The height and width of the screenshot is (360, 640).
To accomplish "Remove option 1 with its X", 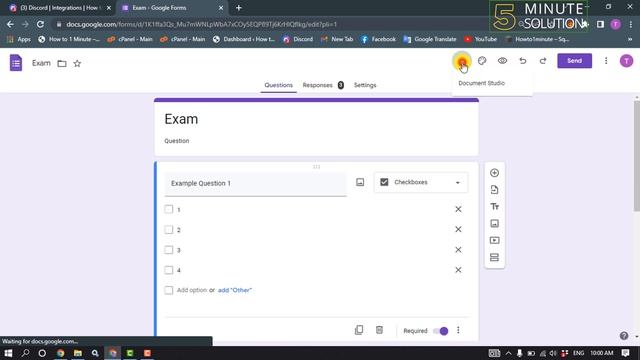I will point(458,209).
